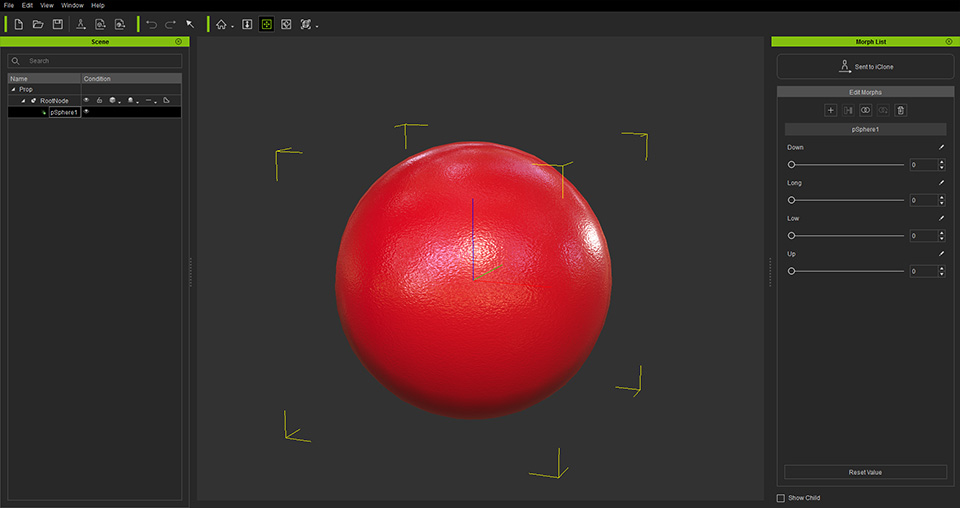Close the Morph List panel with its header icon
Image resolution: width=960 pixels, height=508 pixels.
tap(949, 42)
